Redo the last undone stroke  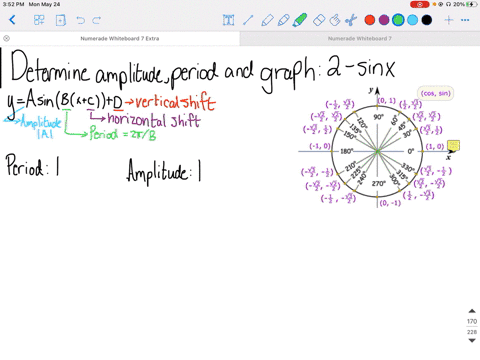click(97, 20)
